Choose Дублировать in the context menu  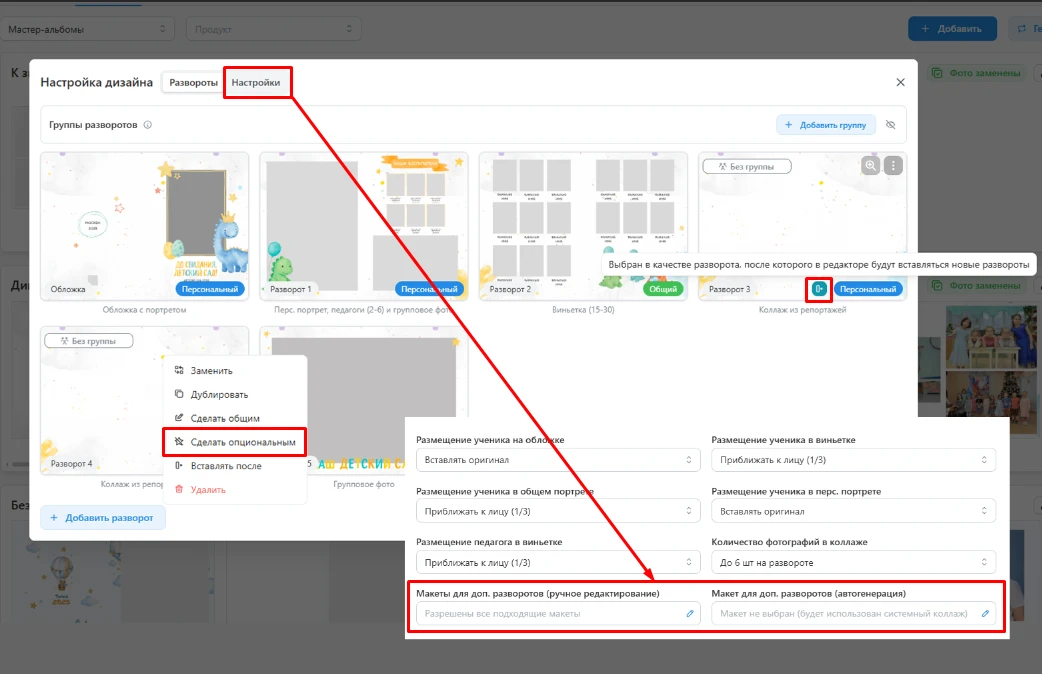tap(235, 394)
